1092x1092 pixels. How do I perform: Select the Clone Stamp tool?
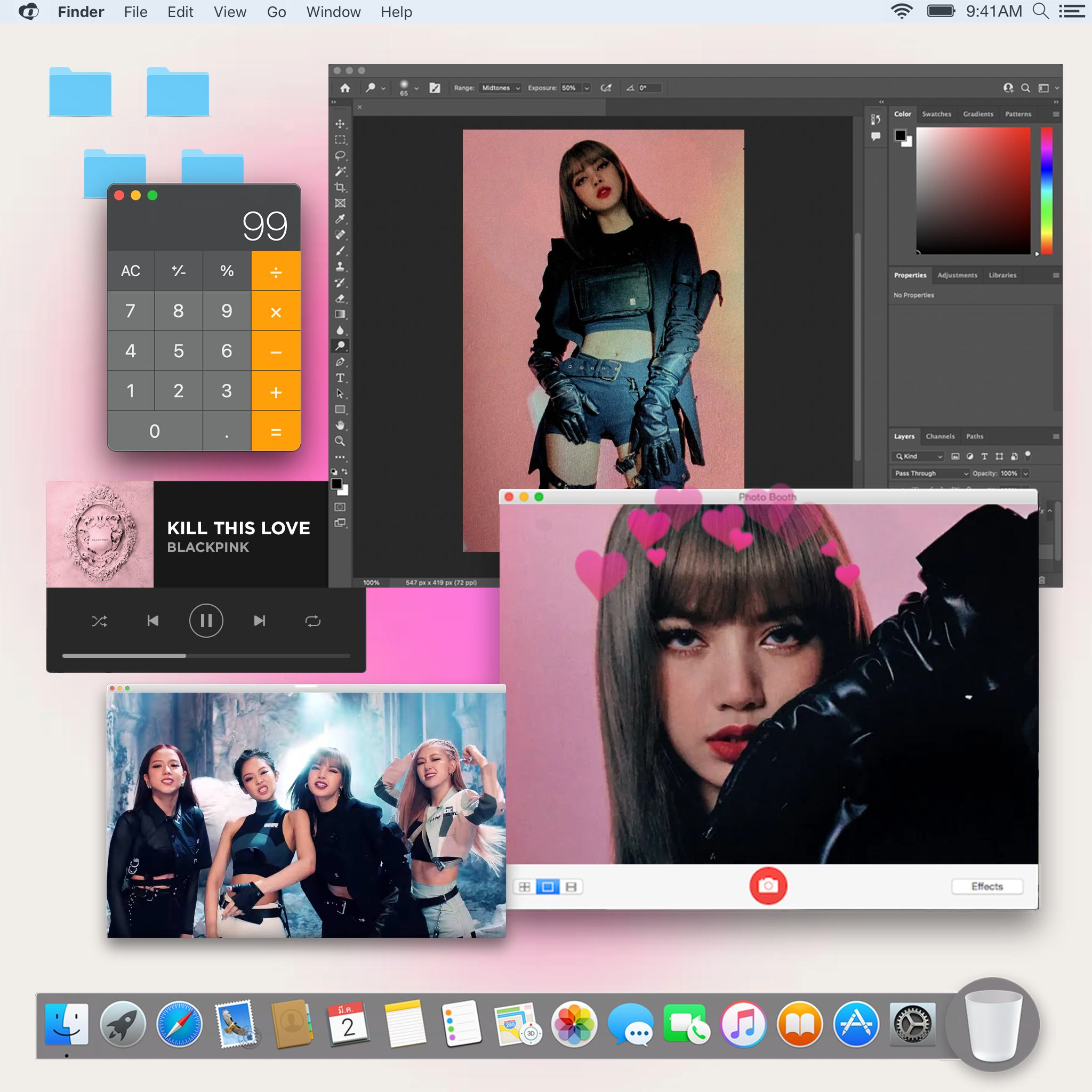click(x=340, y=267)
